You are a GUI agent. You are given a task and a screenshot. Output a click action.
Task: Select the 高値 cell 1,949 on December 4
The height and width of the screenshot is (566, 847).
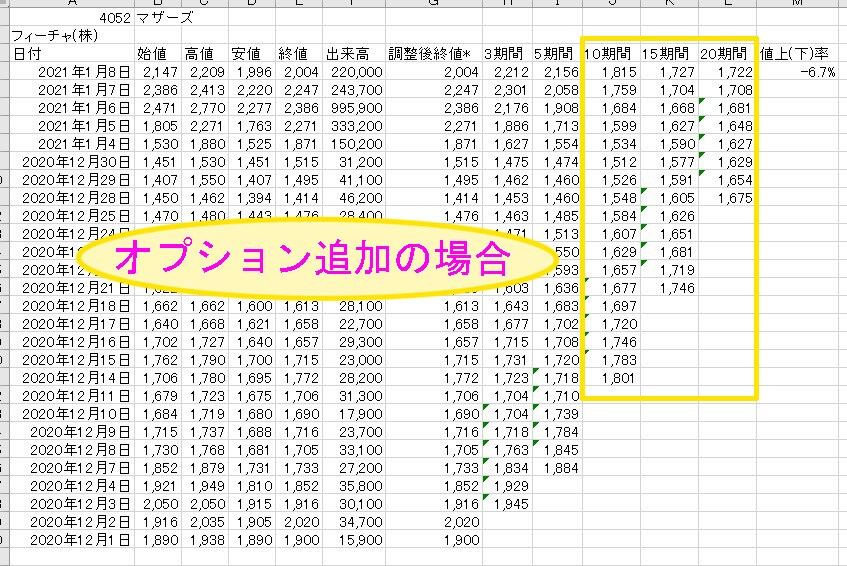205,486
